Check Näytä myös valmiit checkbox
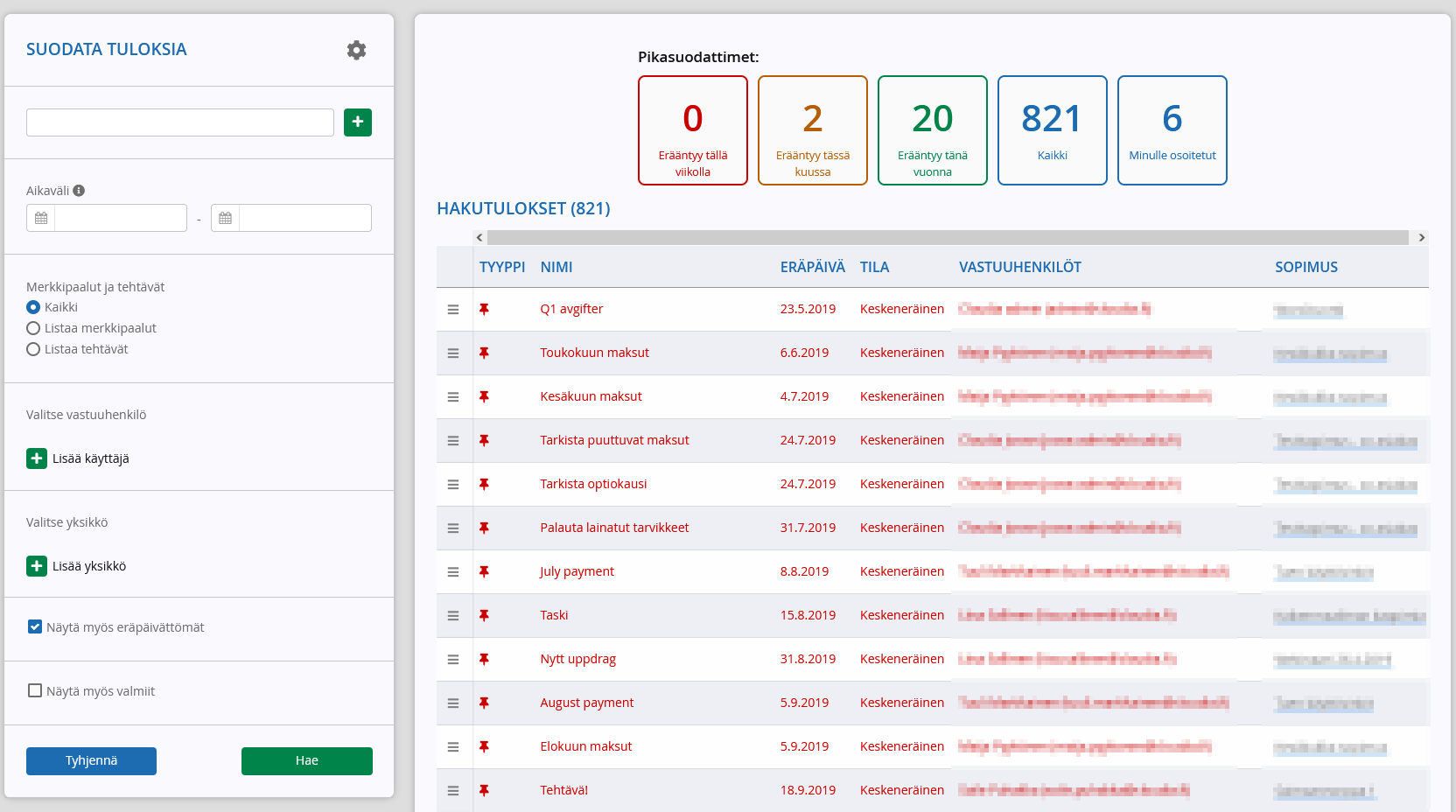 35,690
